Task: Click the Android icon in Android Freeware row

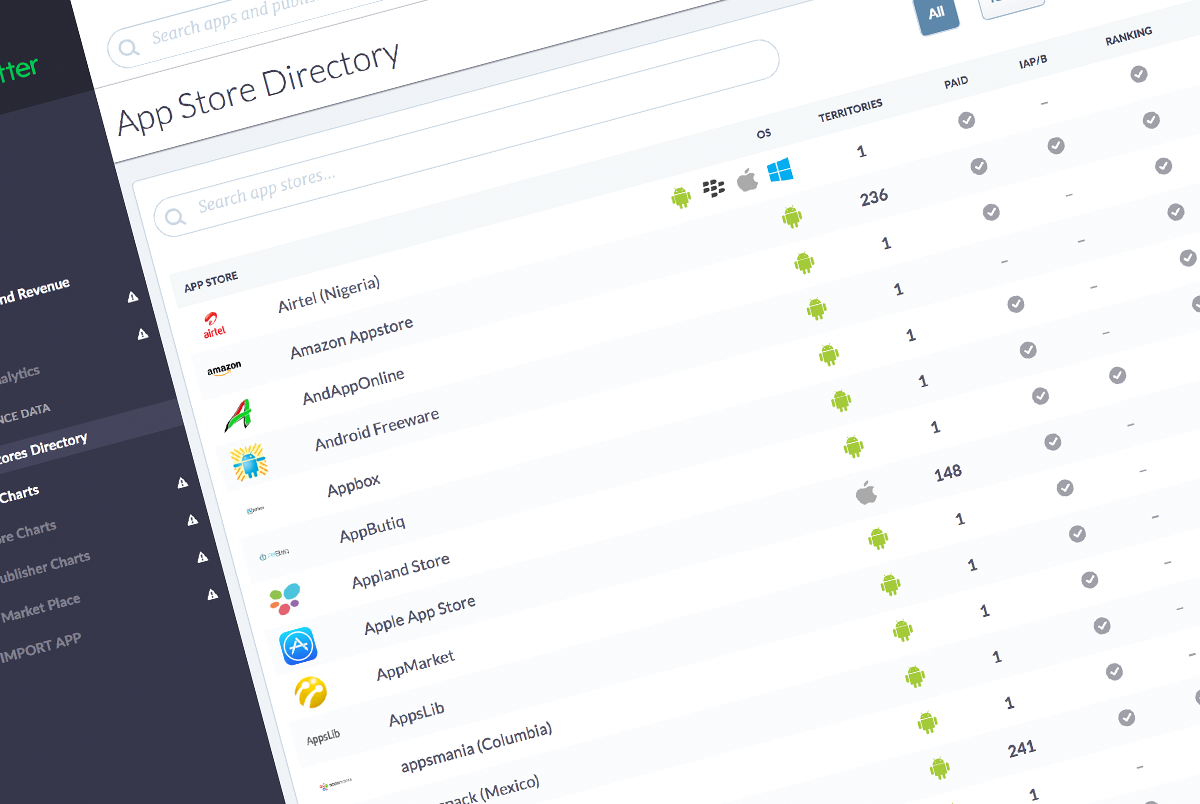Action: pos(816,308)
